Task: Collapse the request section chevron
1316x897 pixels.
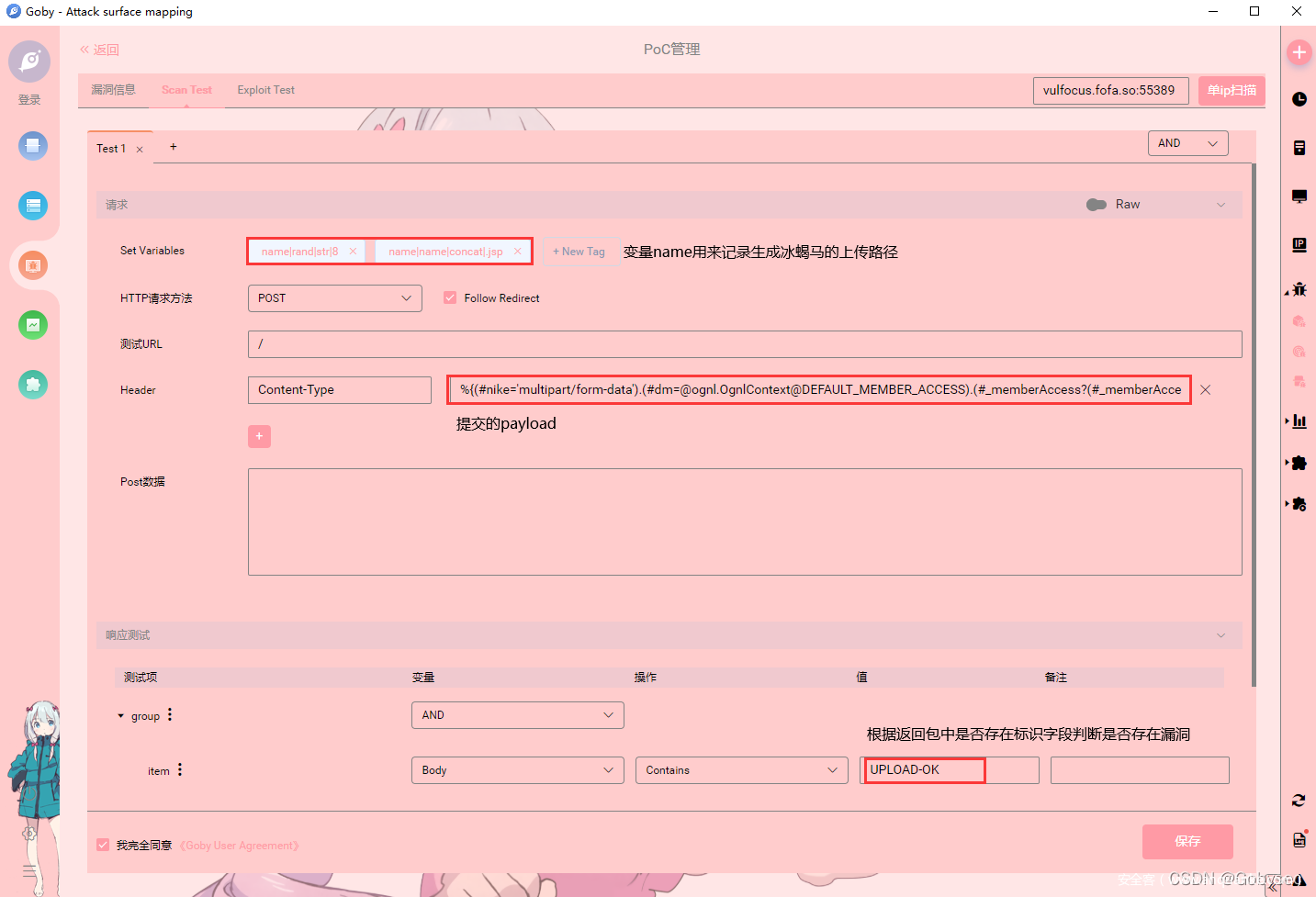Action: click(x=1221, y=205)
